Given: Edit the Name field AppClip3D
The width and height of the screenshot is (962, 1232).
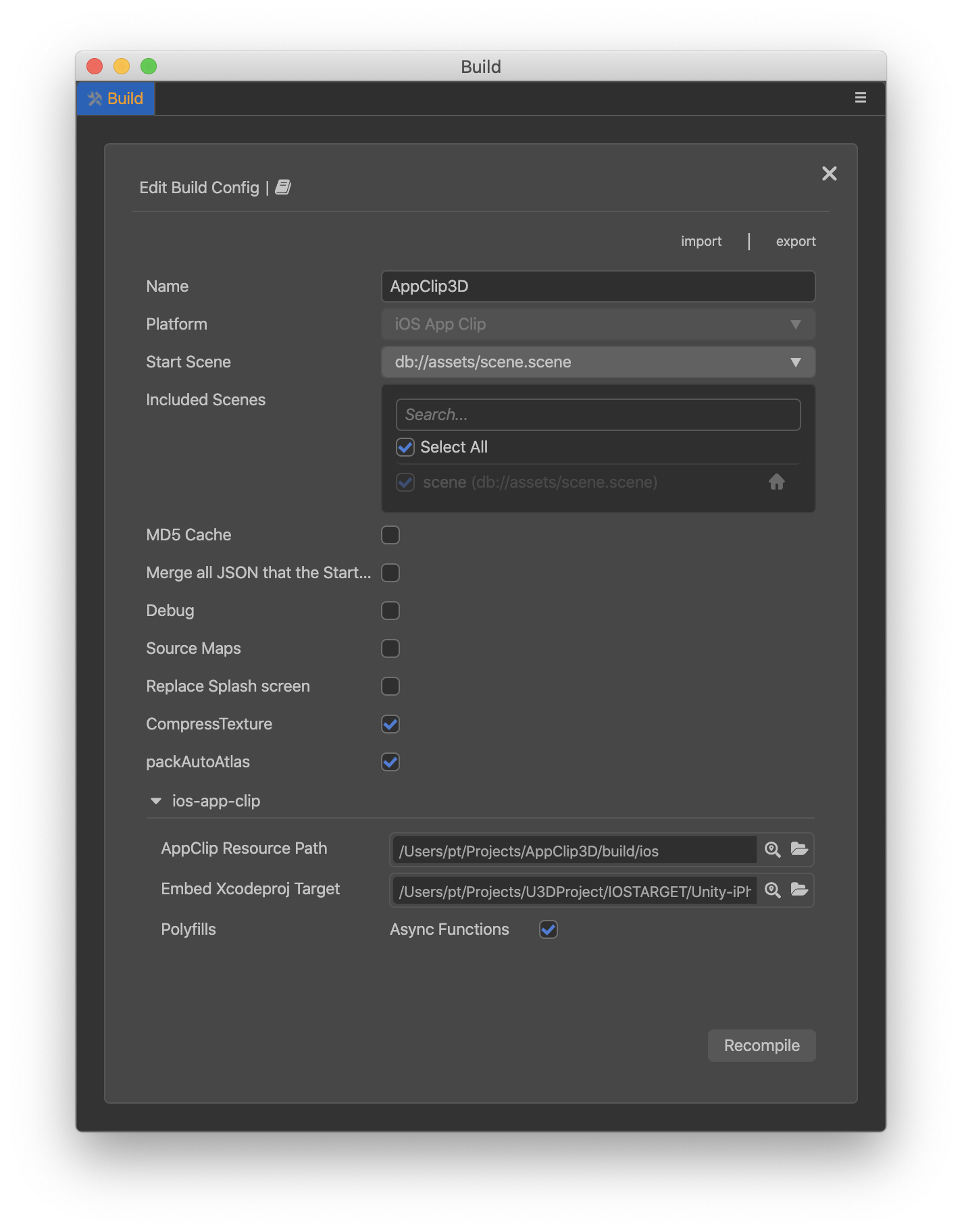Looking at the screenshot, I should (598, 286).
